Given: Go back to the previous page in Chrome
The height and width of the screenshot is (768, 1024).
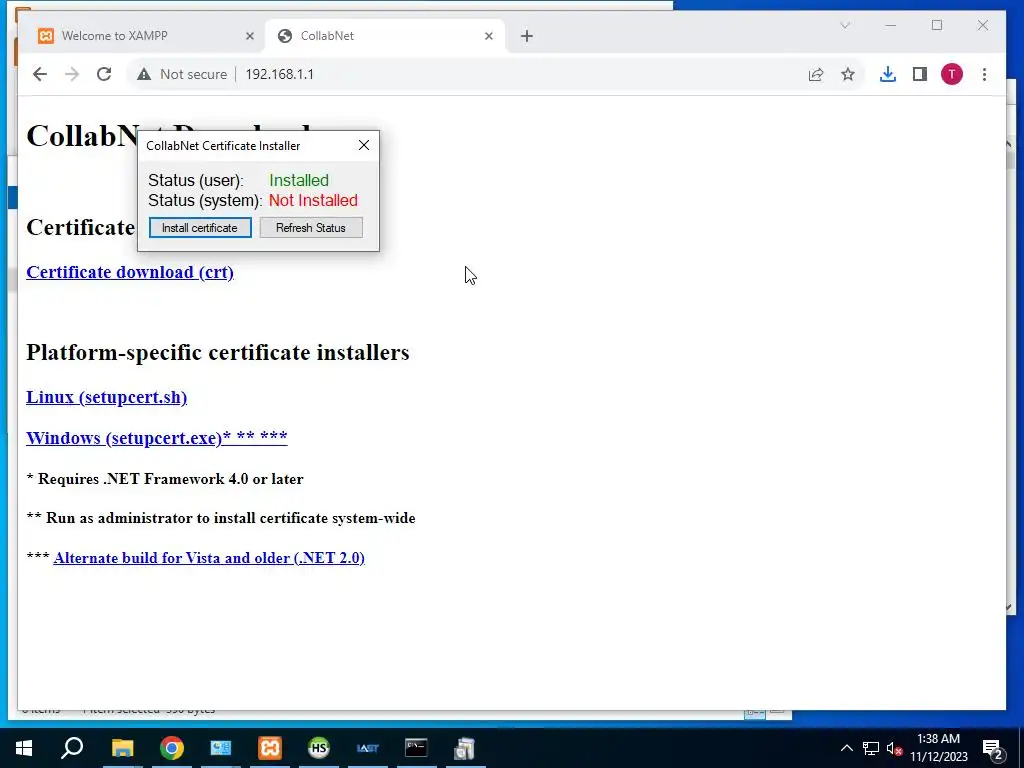Looking at the screenshot, I should coord(40,74).
